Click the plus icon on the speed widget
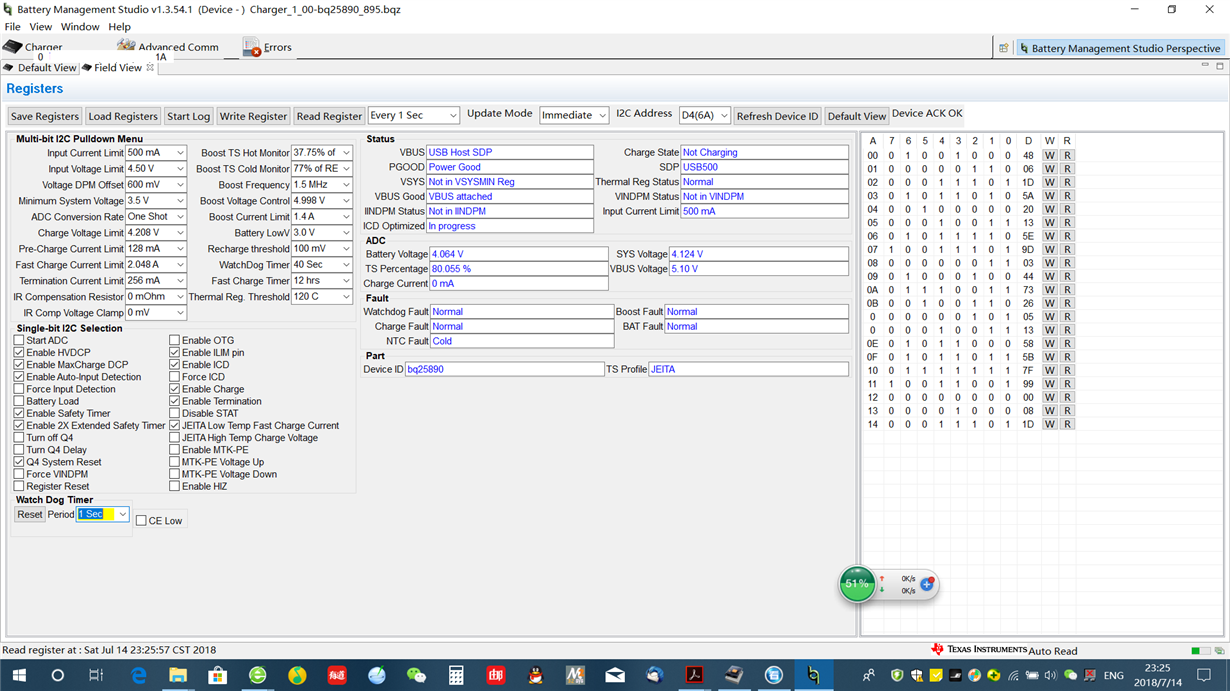Viewport: 1230px width, 691px height. [927, 584]
